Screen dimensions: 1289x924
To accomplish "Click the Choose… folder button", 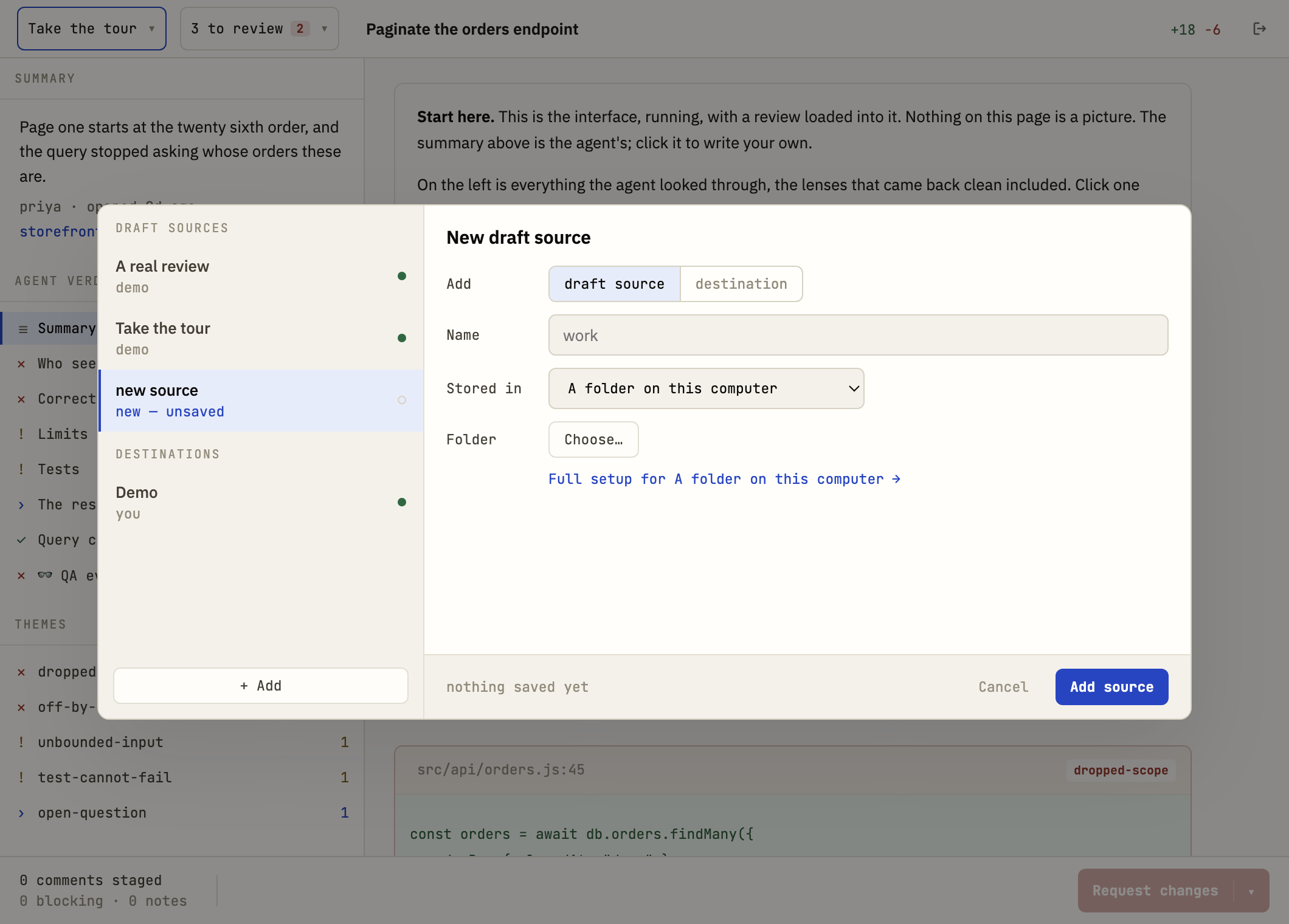I will click(x=593, y=440).
